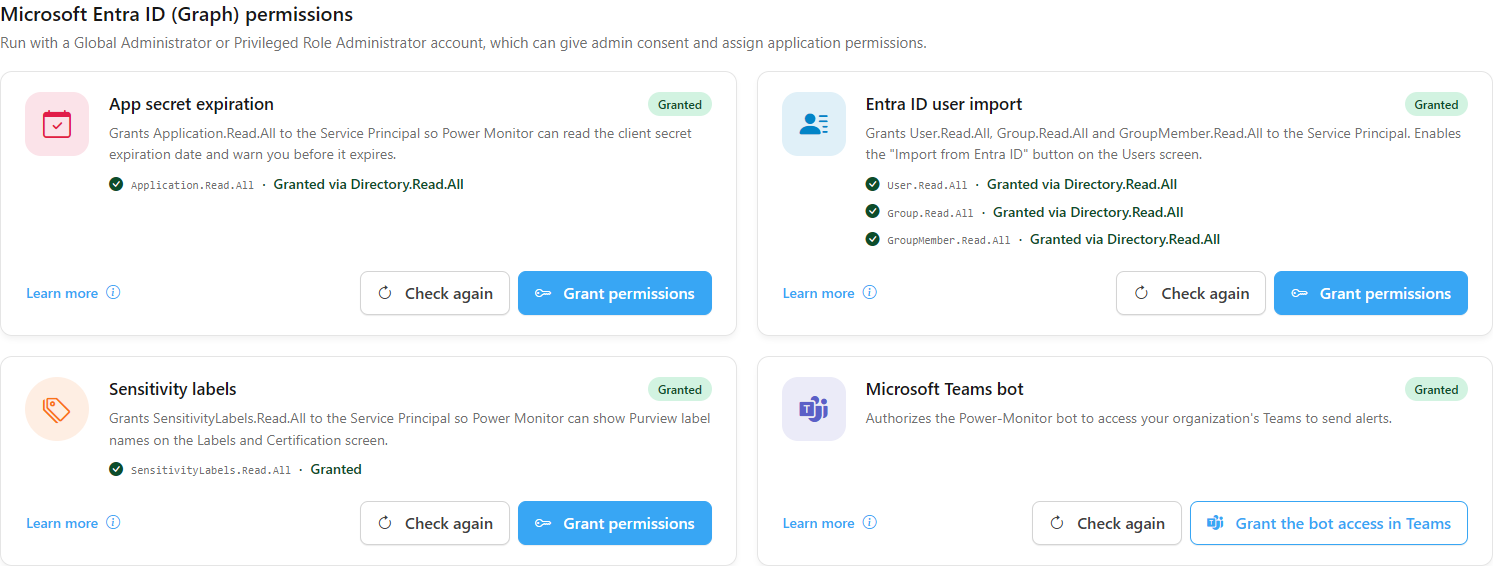This screenshot has width=1493, height=566.
Task: Click green check beside SensitivityLabels.Read.All
Action: 116,469
